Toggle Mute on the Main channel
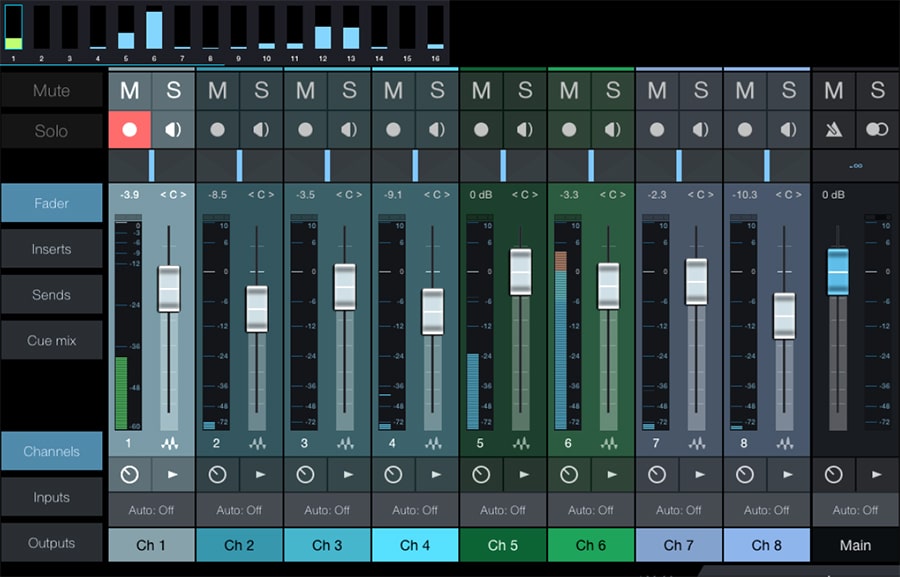The image size is (900, 577). pyautogui.click(x=833, y=90)
